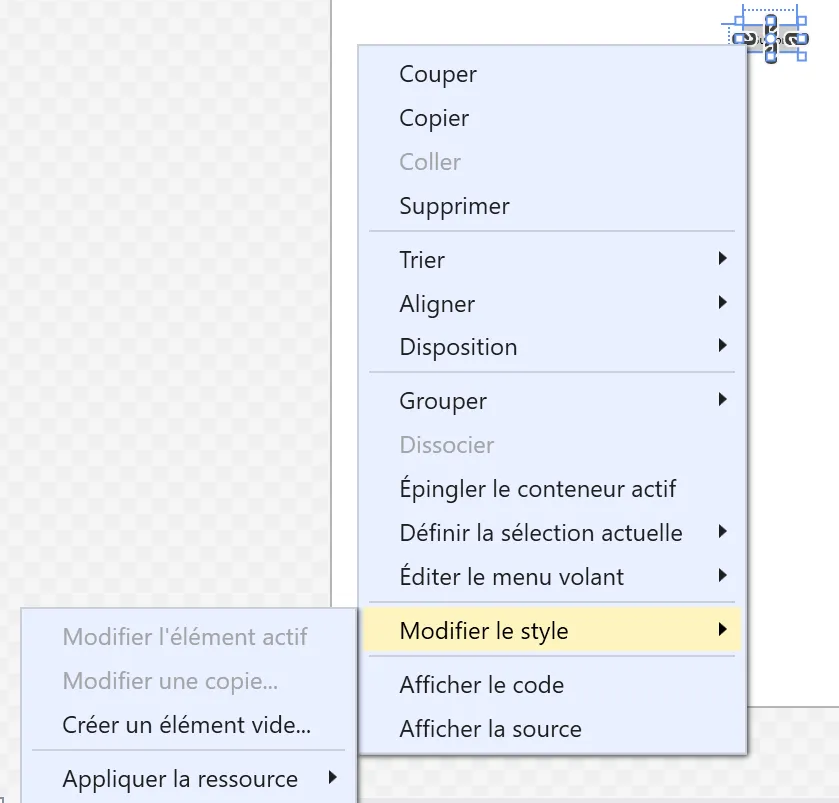Click Afficher le code
The width and height of the screenshot is (839, 803).
[481, 685]
